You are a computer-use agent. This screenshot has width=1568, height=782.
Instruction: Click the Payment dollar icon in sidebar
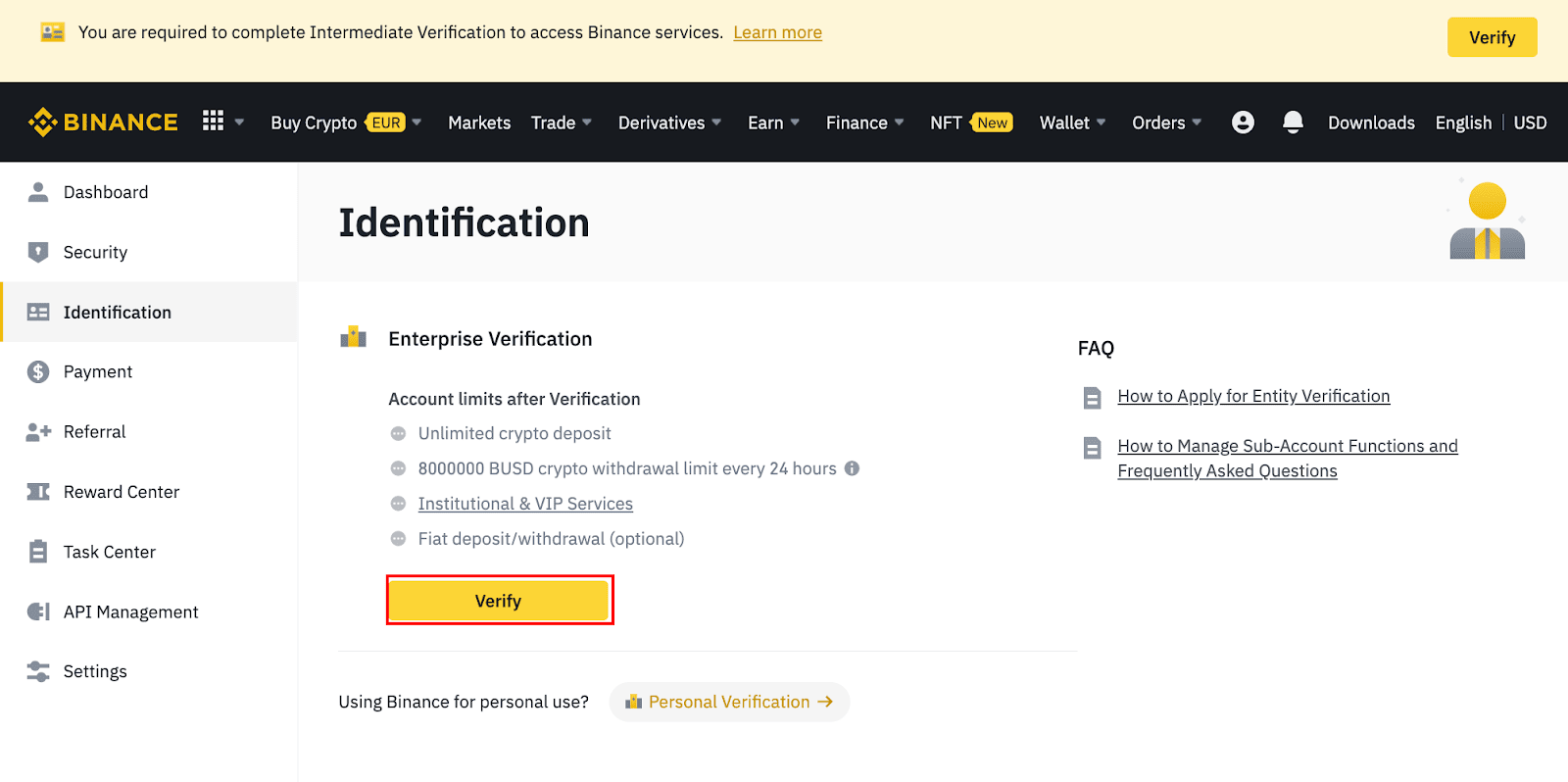38,371
